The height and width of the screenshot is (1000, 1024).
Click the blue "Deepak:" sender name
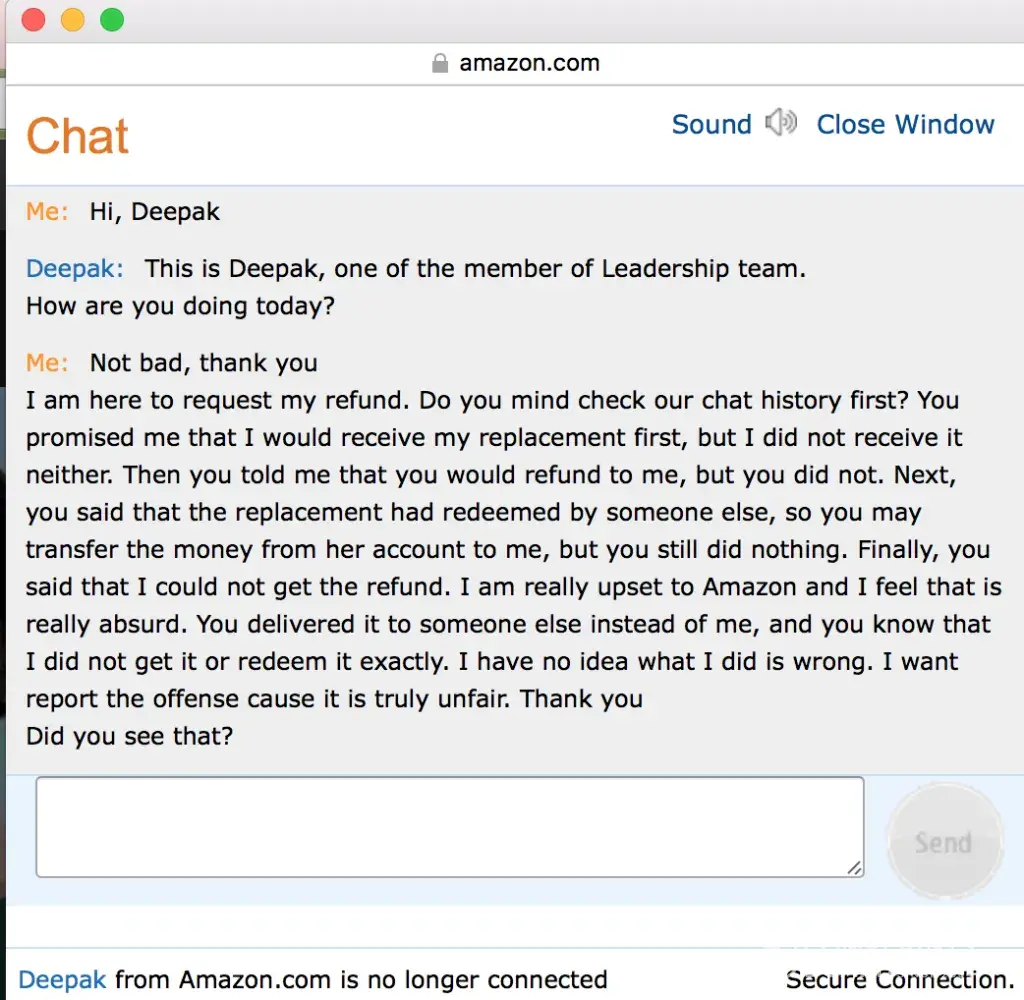(75, 268)
